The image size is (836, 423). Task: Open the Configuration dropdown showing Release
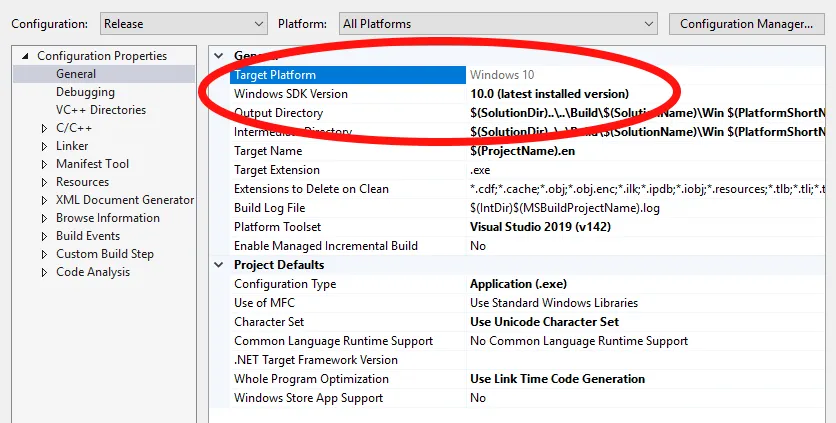click(x=184, y=23)
